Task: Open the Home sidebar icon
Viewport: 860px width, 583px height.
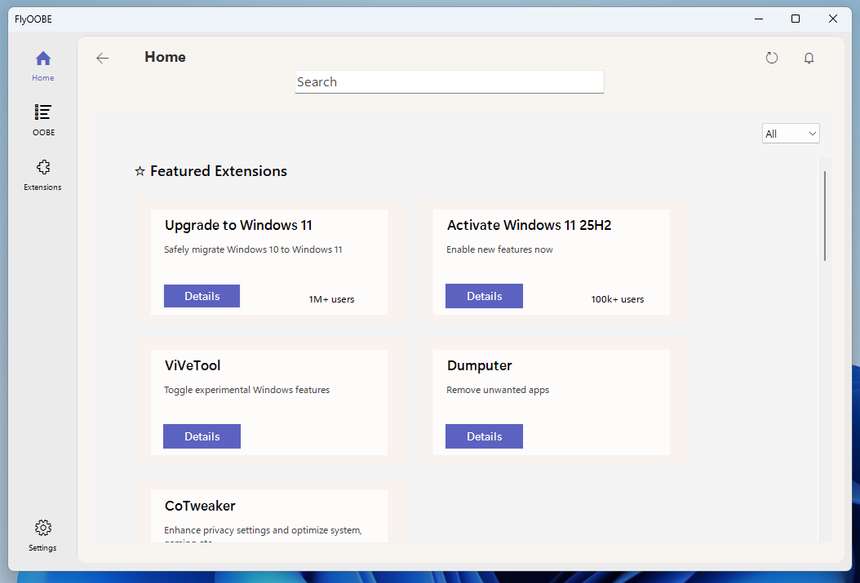Action: pos(43,60)
